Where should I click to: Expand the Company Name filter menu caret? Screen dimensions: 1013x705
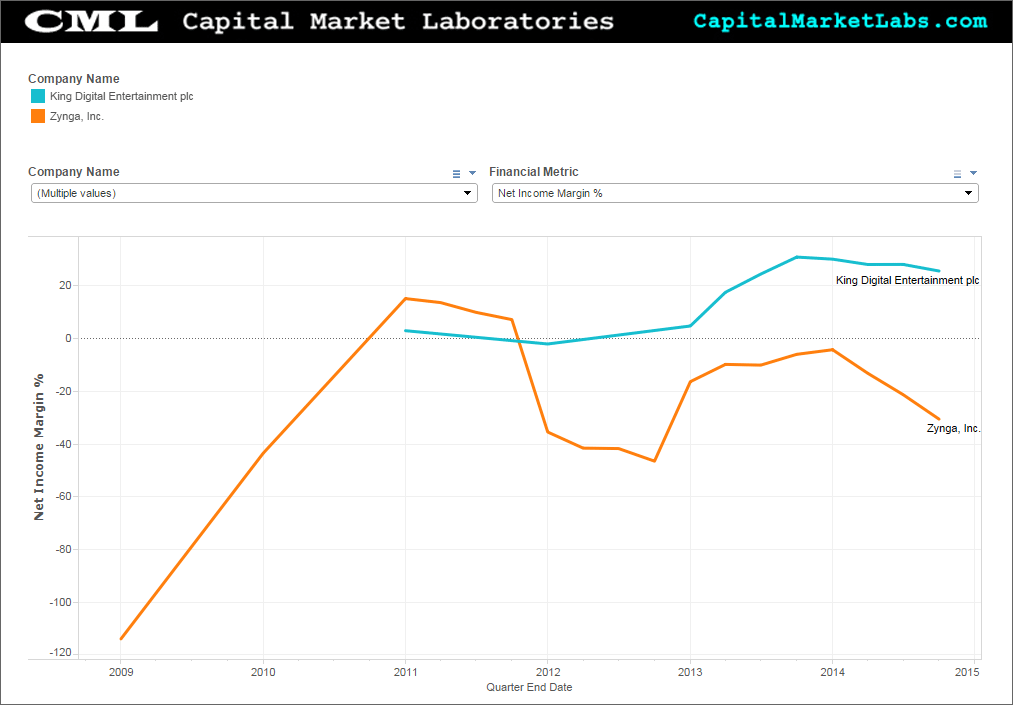coord(472,173)
